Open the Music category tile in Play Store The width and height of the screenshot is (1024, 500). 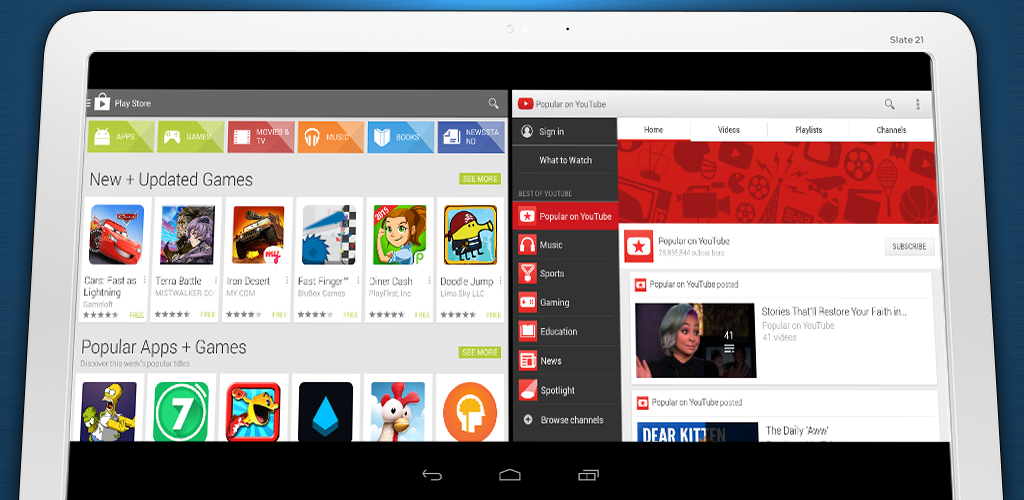(330, 137)
